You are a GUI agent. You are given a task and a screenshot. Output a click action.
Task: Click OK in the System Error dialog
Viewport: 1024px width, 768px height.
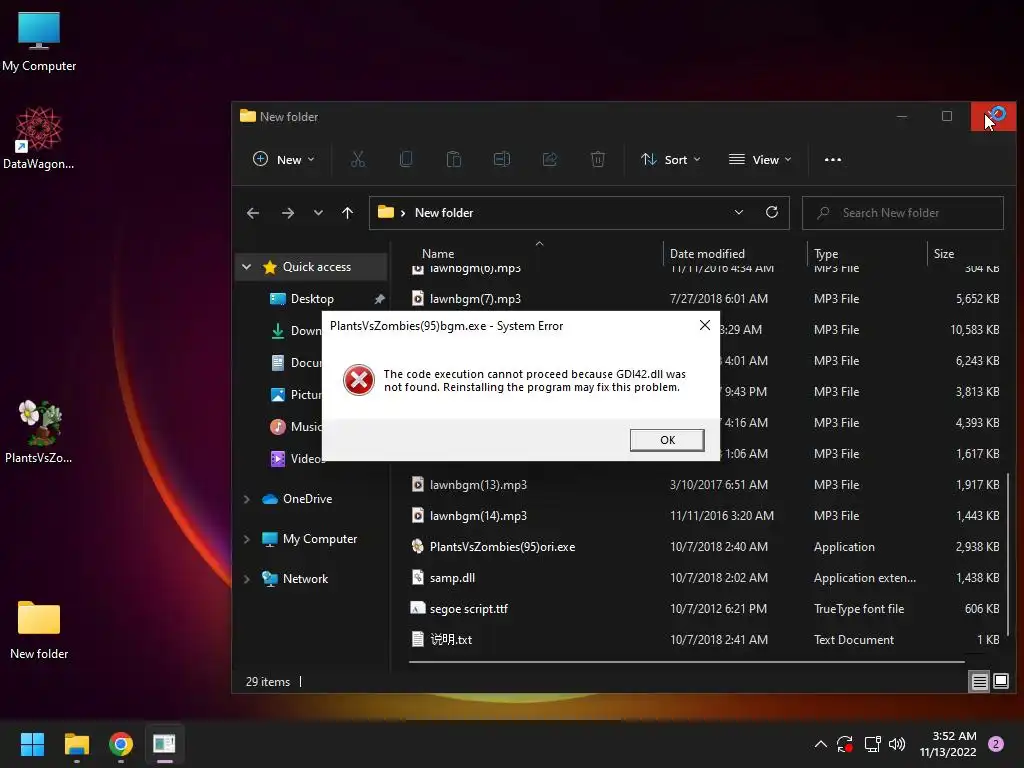pyautogui.click(x=667, y=440)
